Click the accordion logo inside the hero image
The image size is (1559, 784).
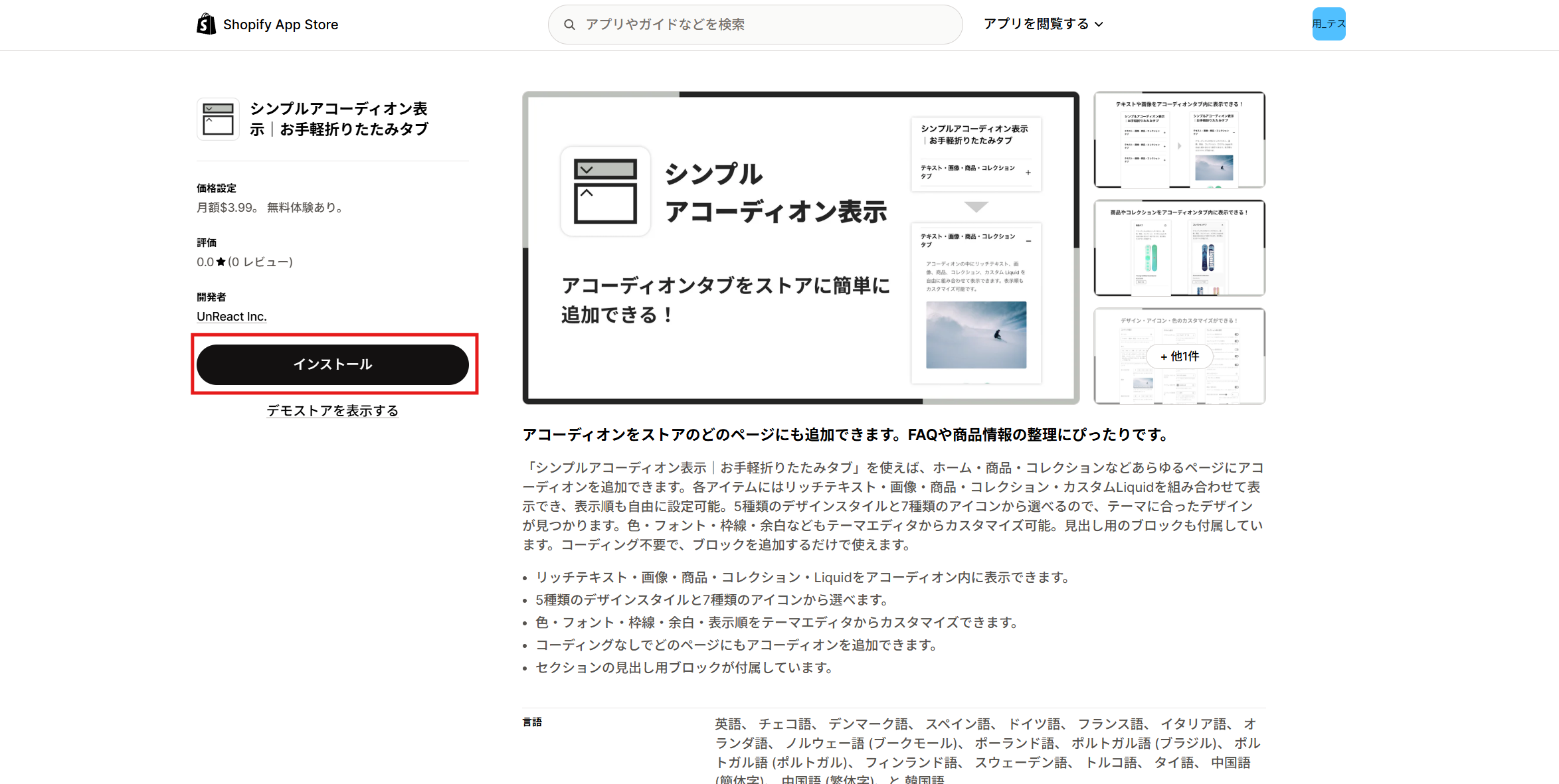pyautogui.click(x=605, y=191)
